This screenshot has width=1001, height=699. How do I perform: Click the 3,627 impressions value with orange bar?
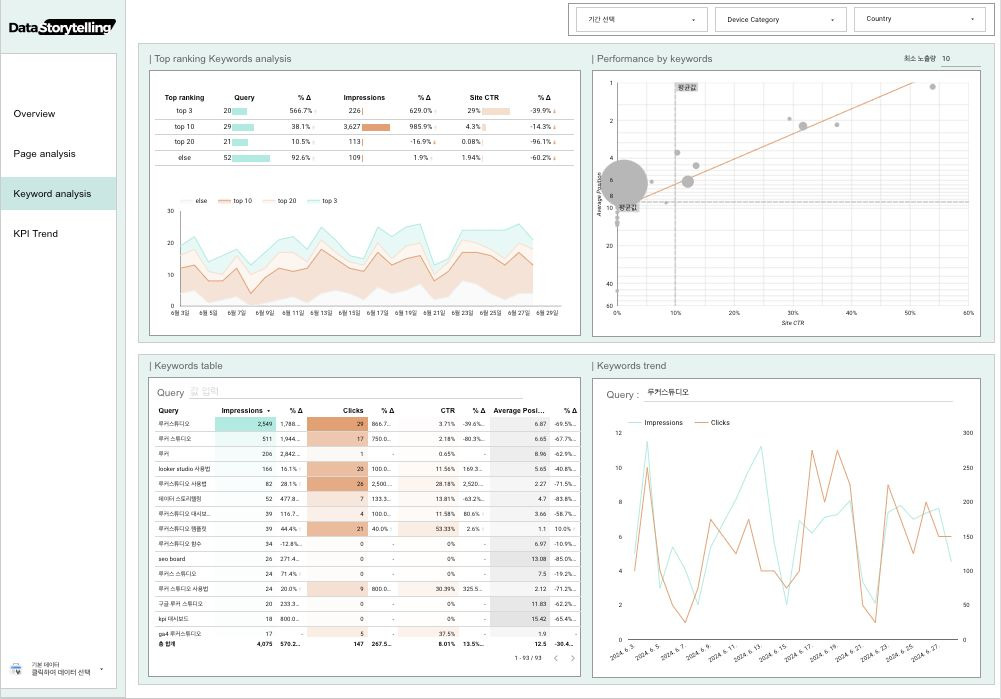click(366, 127)
